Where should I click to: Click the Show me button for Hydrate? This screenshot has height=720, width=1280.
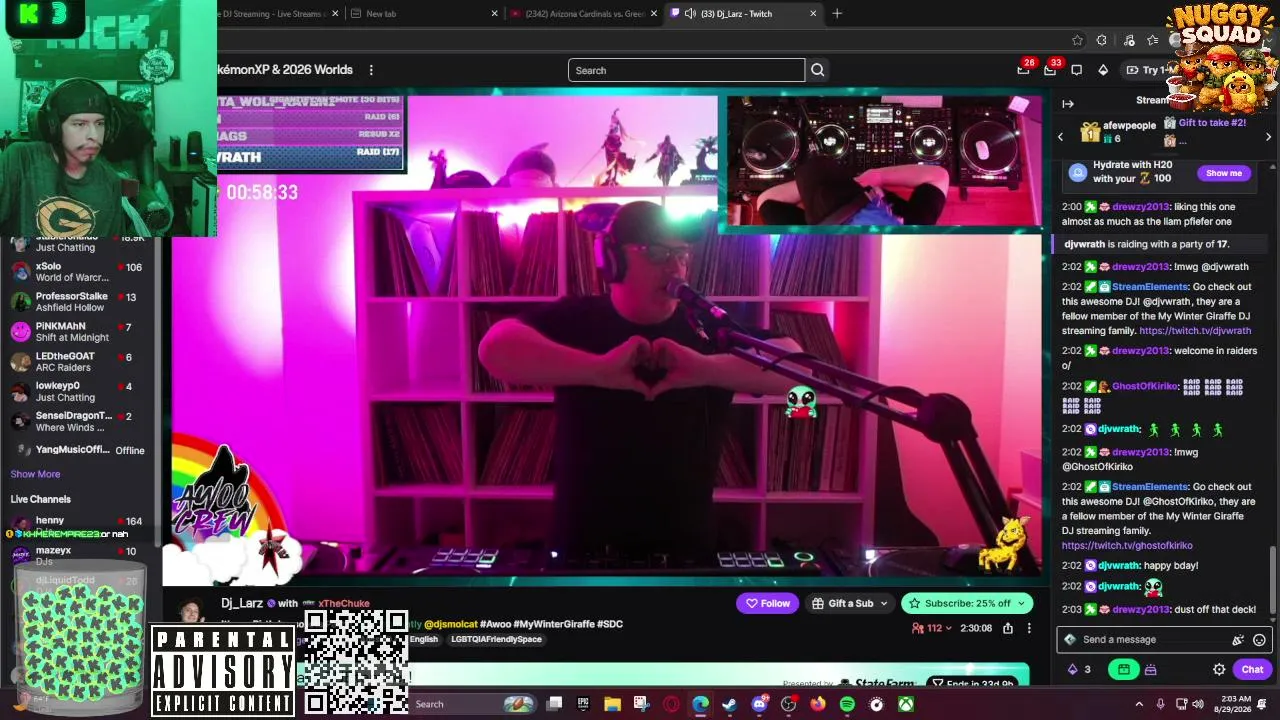(1224, 173)
